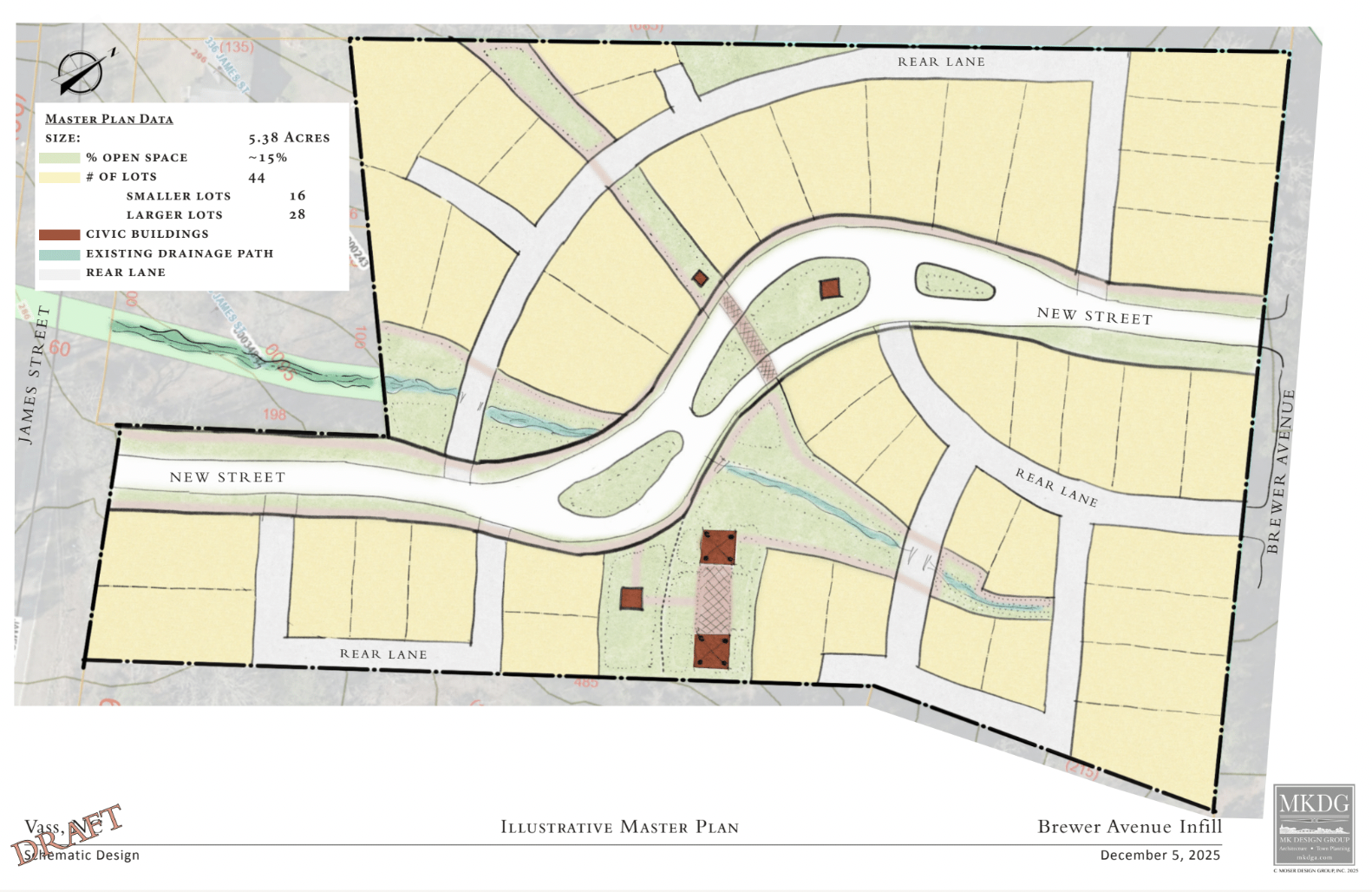
Task: Click the diagonal Rear Lane label near Brewer Avenue
Action: tap(1056, 488)
